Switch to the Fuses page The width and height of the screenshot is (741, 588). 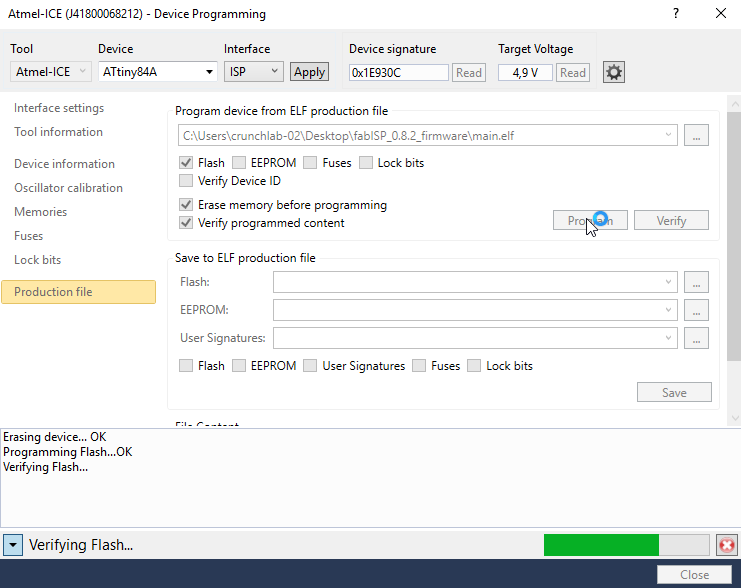point(28,236)
